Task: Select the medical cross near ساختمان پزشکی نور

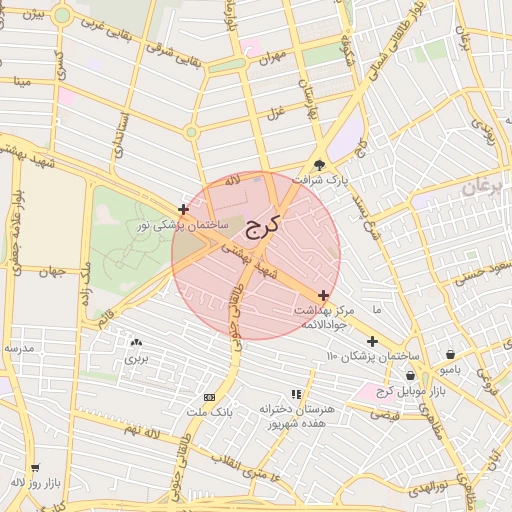Action: (183, 209)
